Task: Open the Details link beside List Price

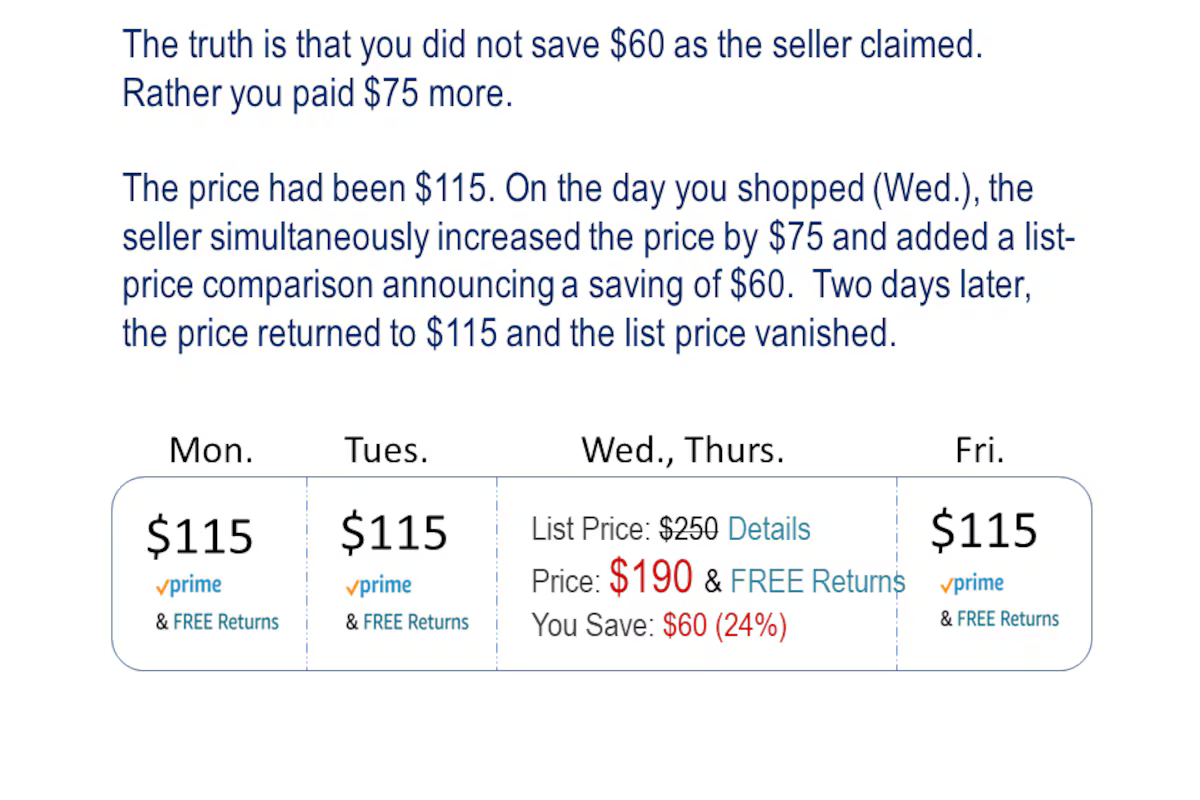Action: [x=769, y=529]
